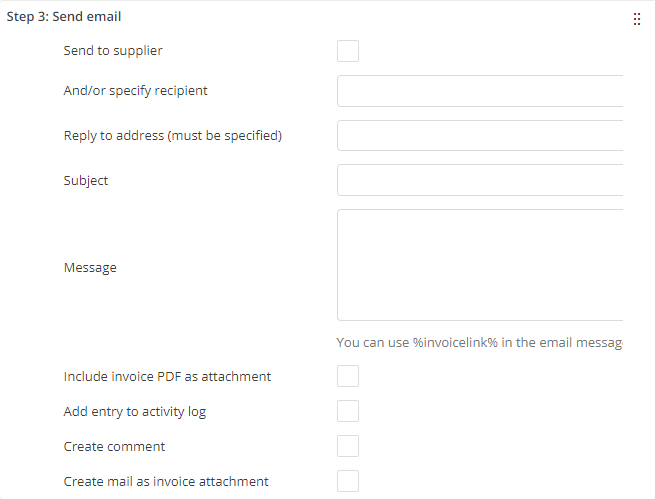The image size is (655, 499).
Task: Click the And/or specify recipient label
Action: (136, 91)
